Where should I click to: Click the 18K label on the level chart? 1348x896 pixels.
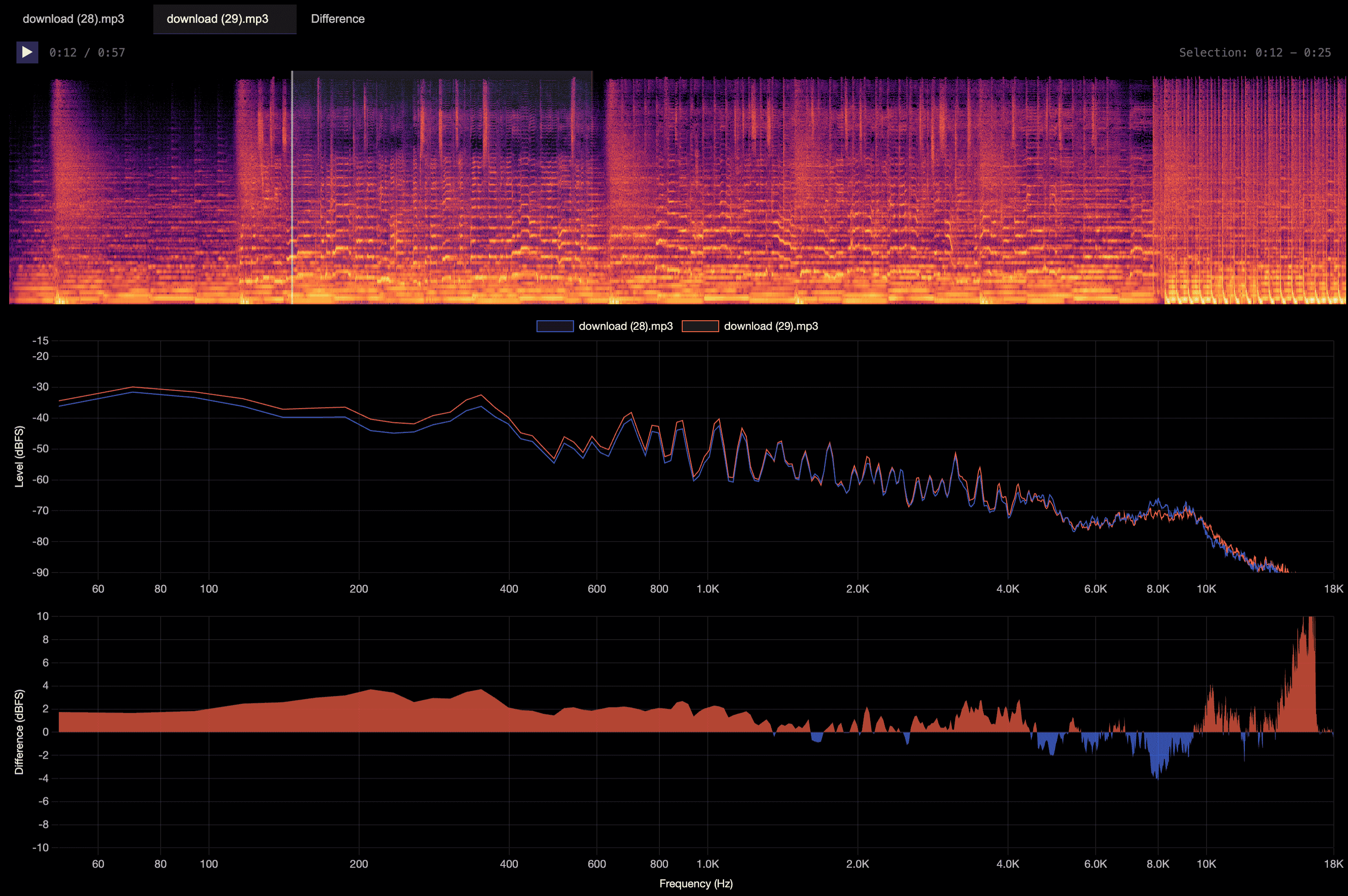[x=1334, y=589]
